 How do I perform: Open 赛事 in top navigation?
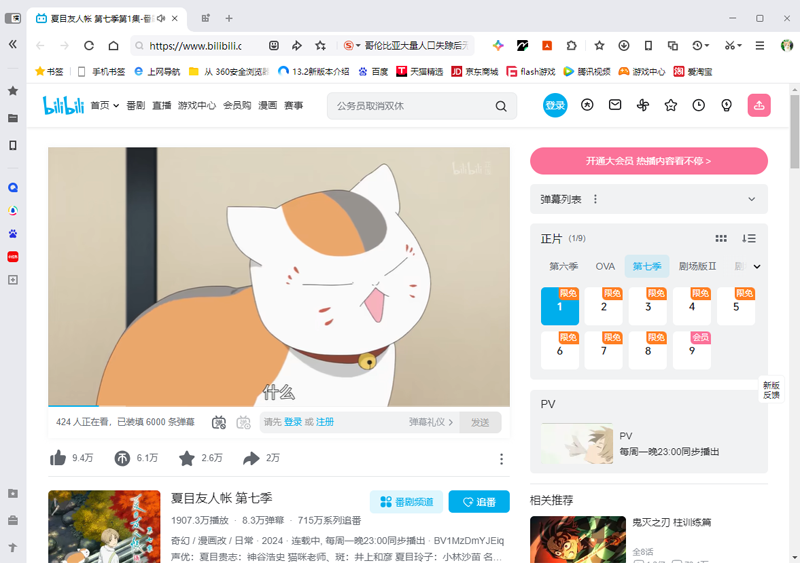pos(293,106)
